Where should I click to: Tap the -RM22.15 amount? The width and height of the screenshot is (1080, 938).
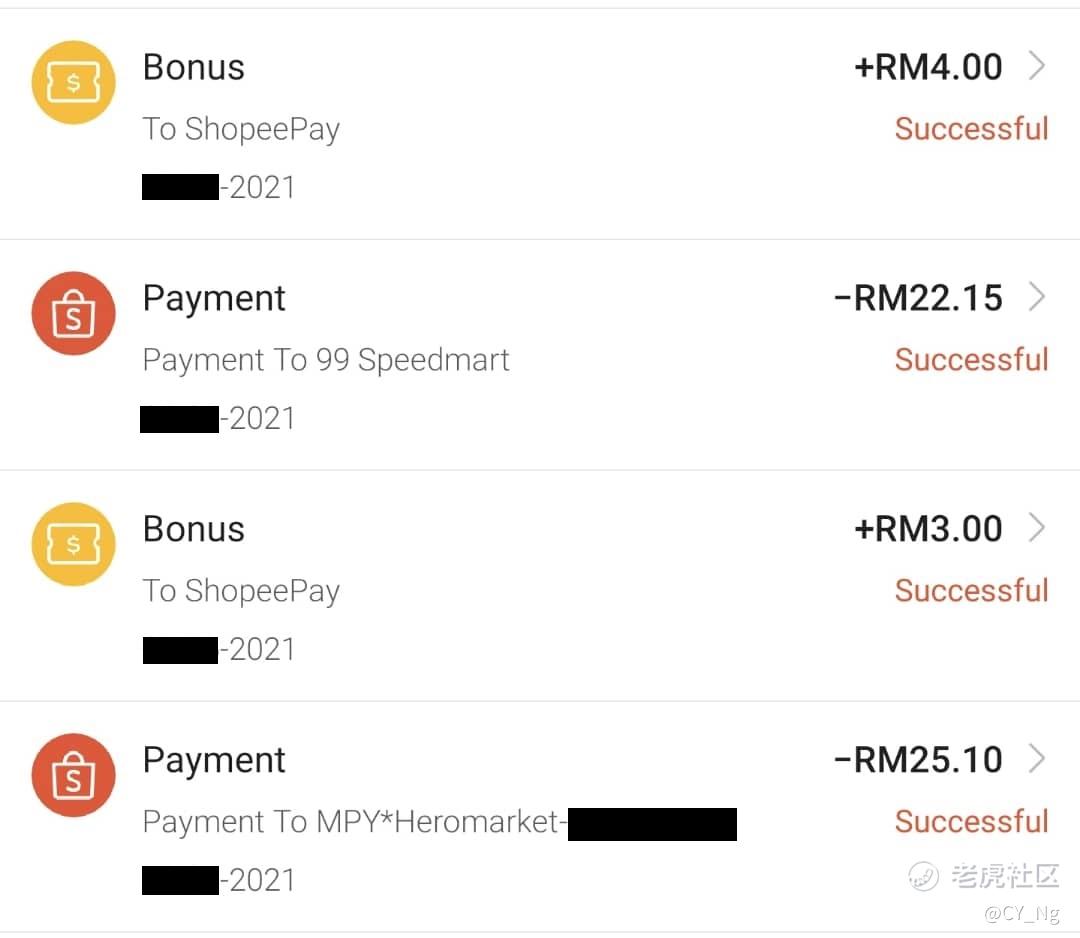(x=918, y=298)
